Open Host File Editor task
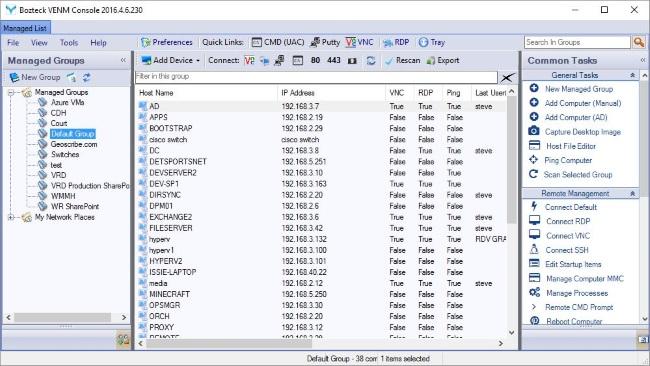650x366 pixels. coord(571,146)
